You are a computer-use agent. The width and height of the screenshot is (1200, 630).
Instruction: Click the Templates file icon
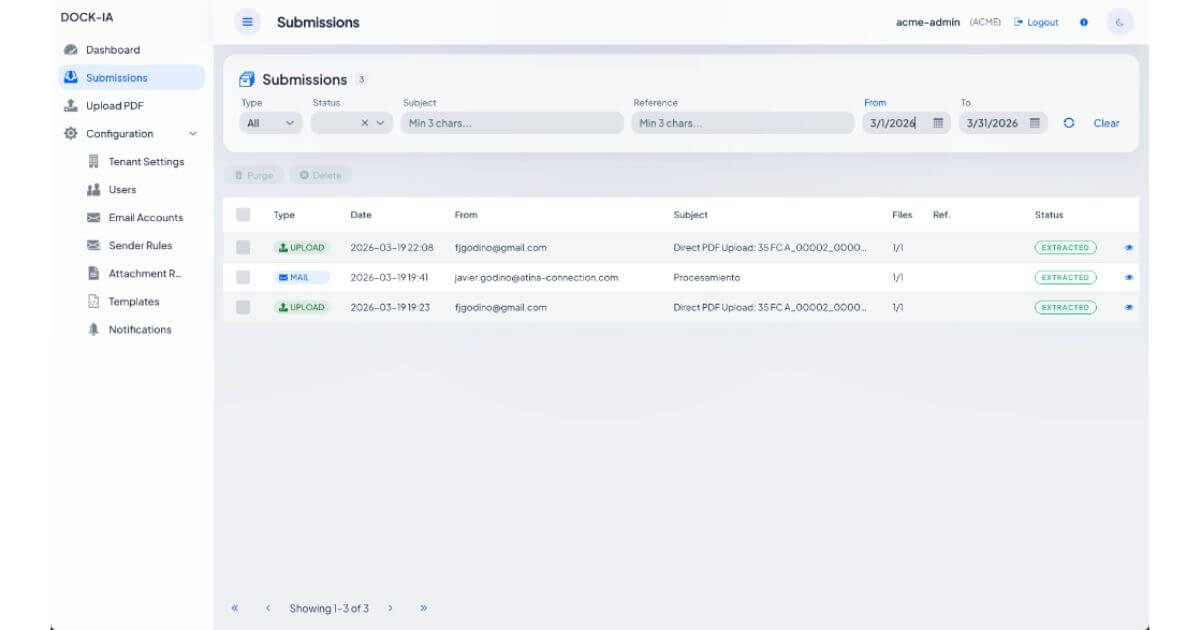pyautogui.click(x=94, y=302)
